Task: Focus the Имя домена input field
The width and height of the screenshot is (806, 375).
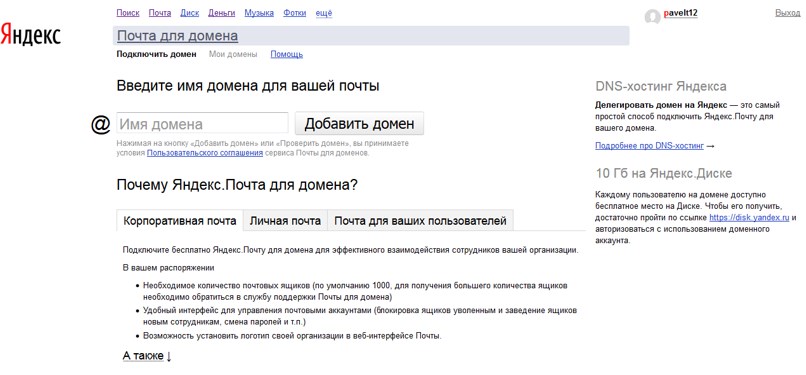Action: coord(203,124)
